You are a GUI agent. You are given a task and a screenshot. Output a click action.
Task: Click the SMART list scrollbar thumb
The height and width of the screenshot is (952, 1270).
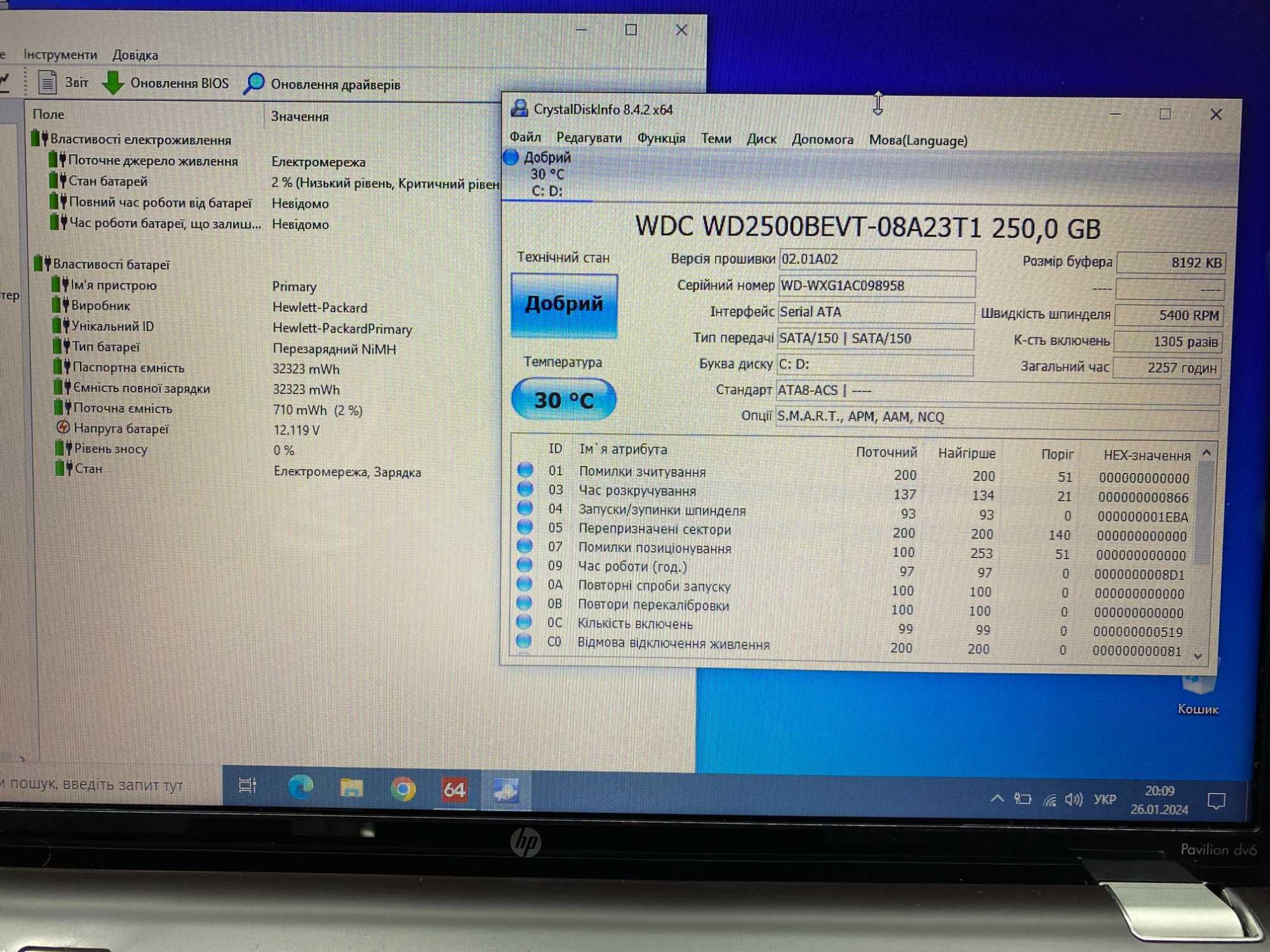click(1204, 513)
